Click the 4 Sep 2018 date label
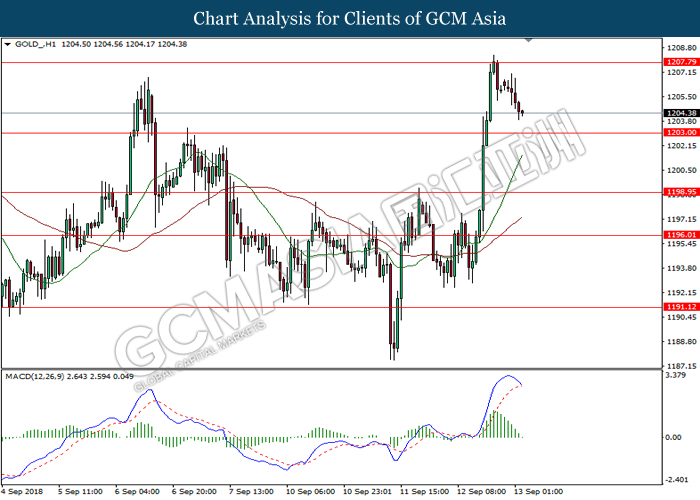 [23, 492]
